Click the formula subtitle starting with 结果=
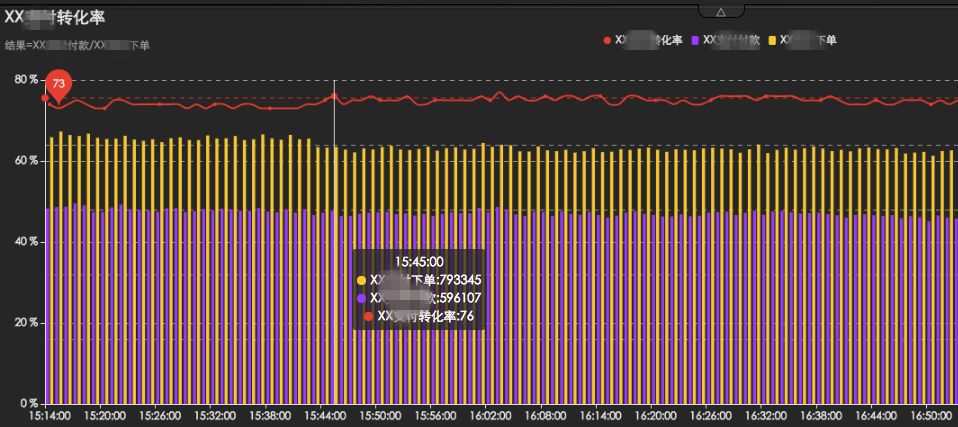958x427 pixels. 77,45
